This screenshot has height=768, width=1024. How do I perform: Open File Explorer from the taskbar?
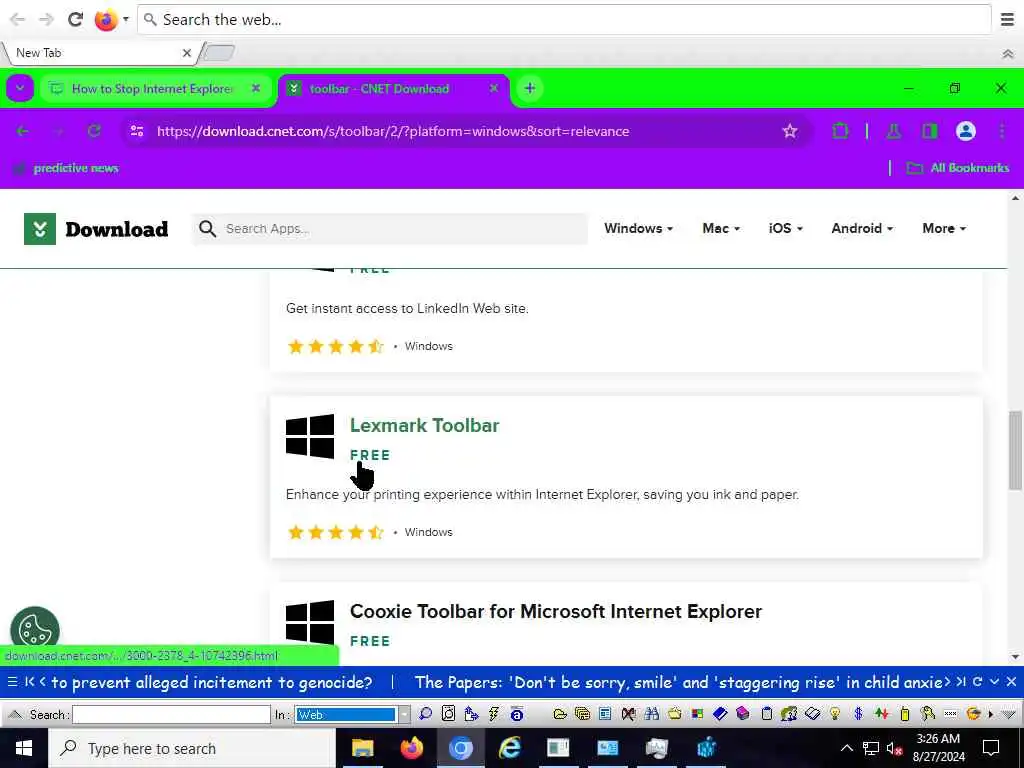point(362,748)
